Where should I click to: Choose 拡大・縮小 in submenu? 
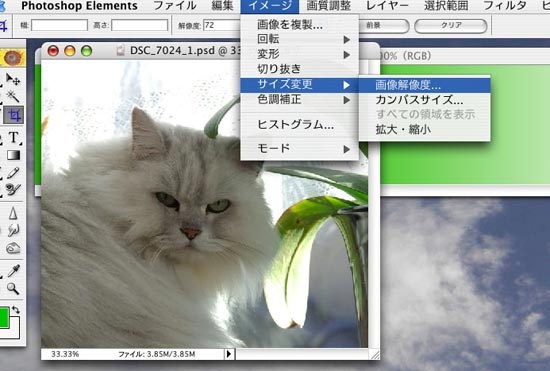(x=424, y=130)
